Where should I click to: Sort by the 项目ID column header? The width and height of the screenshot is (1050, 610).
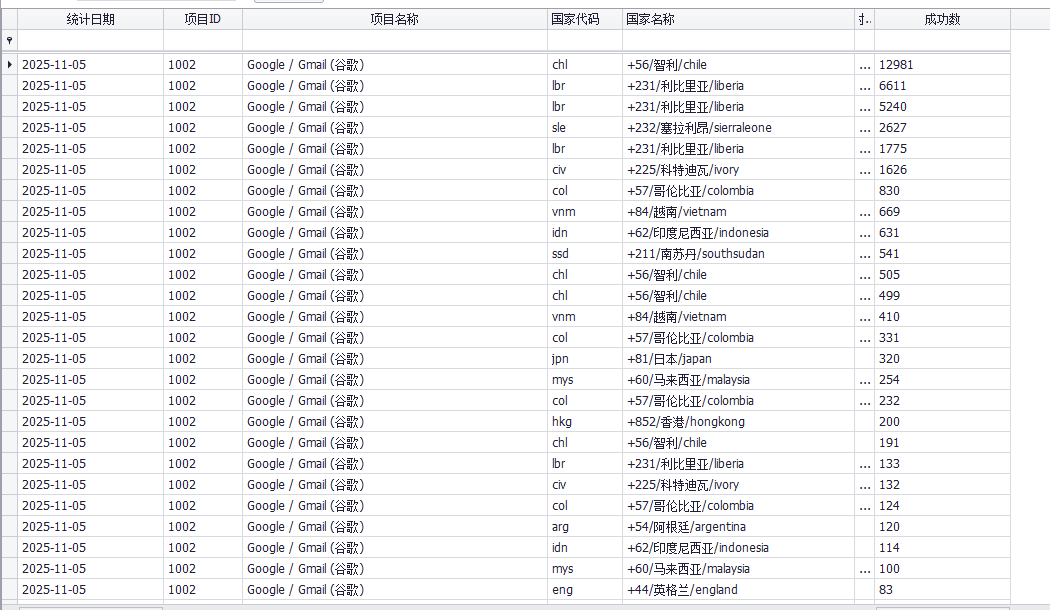[203, 19]
